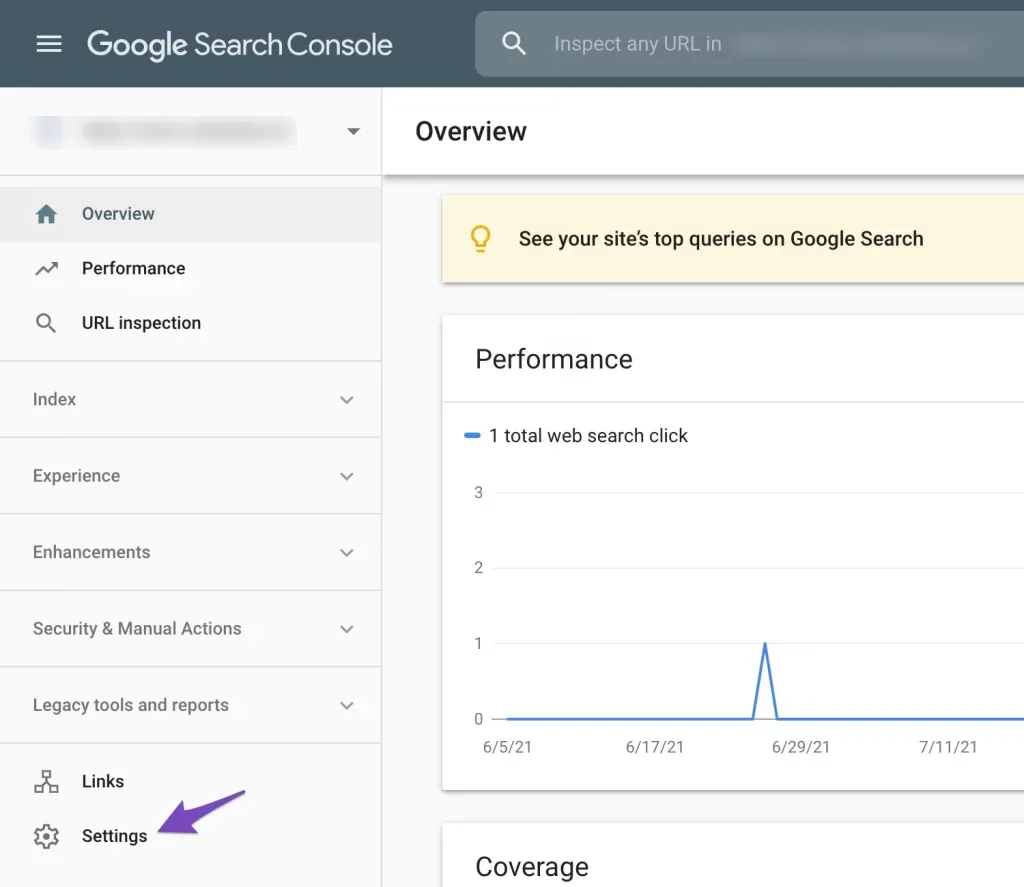
Task: Open the hamburger navigation menu
Action: (x=49, y=44)
